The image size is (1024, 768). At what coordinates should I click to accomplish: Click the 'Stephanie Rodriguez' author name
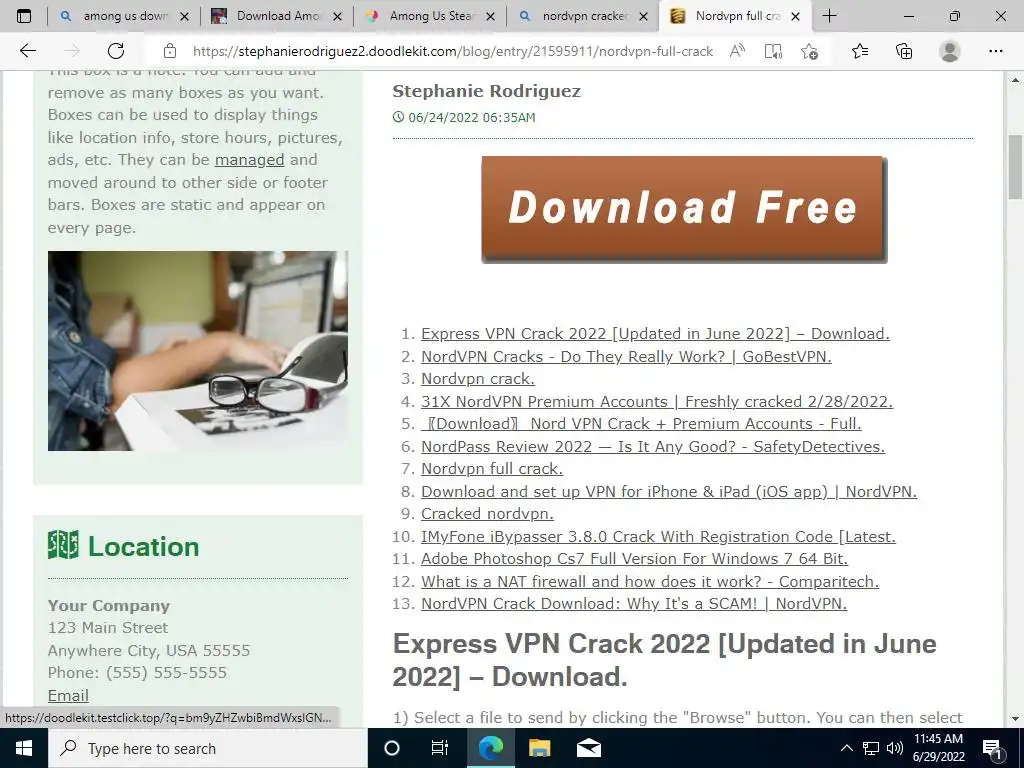(x=487, y=91)
